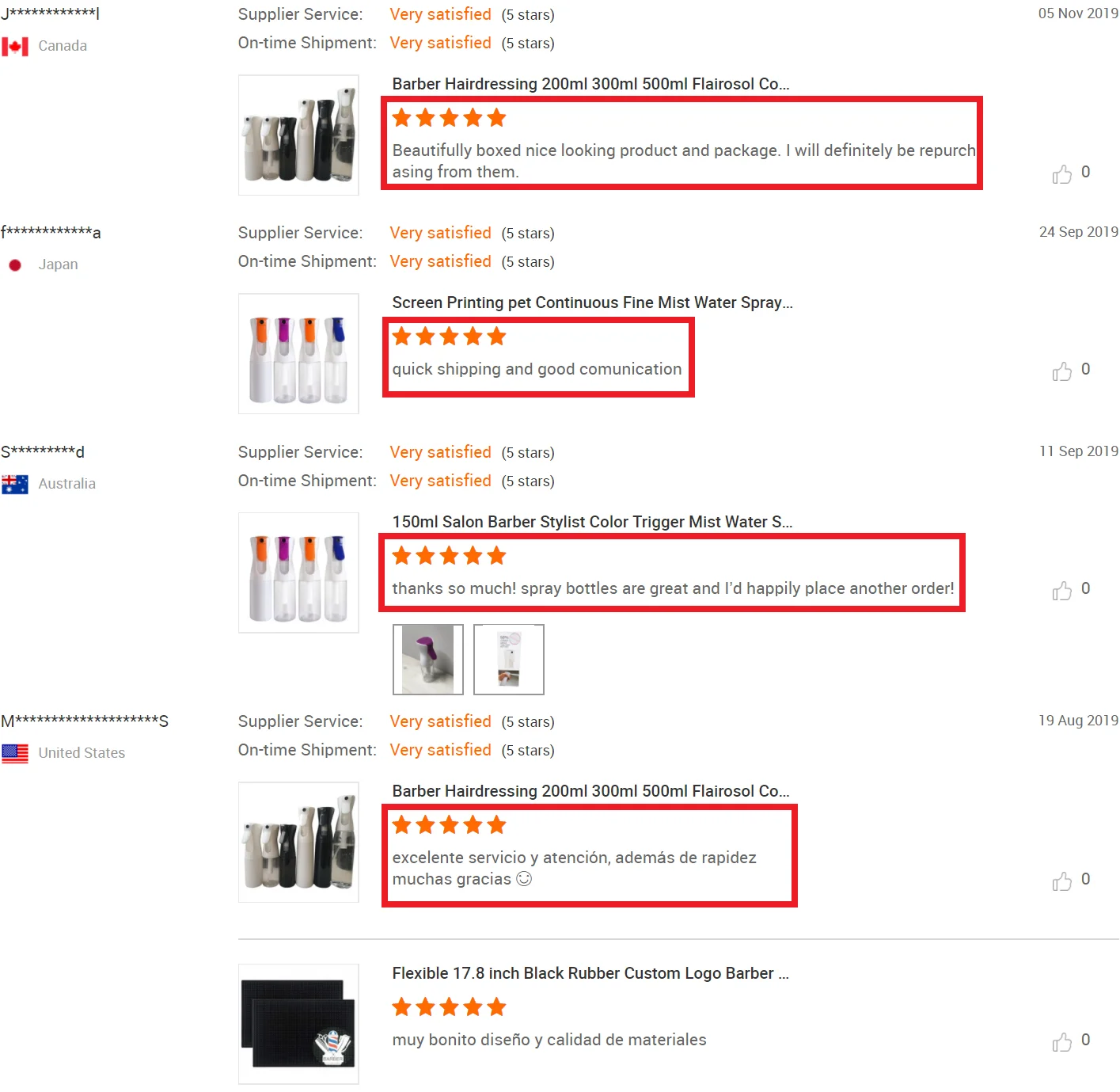Give thumbs-up to the Australia review
This screenshot has height=1092, width=1120.
click(x=1062, y=591)
